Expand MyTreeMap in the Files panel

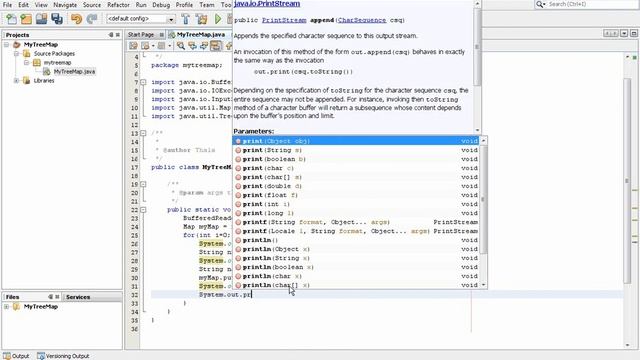point(7,306)
